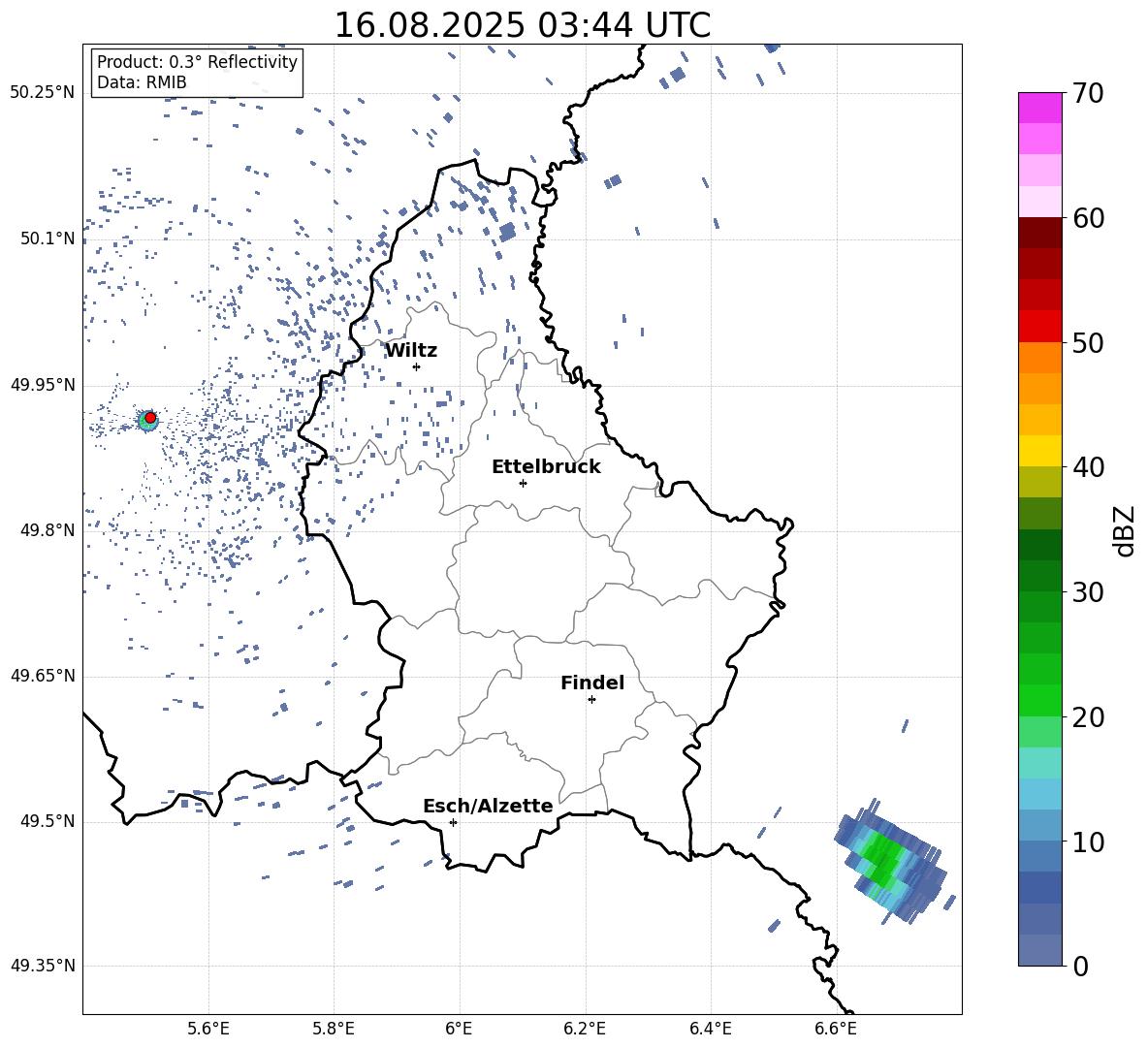Image resolution: width=1148 pixels, height=1048 pixels.
Task: Click the latitude label 49.95°N
Action: pyautogui.click(x=43, y=384)
